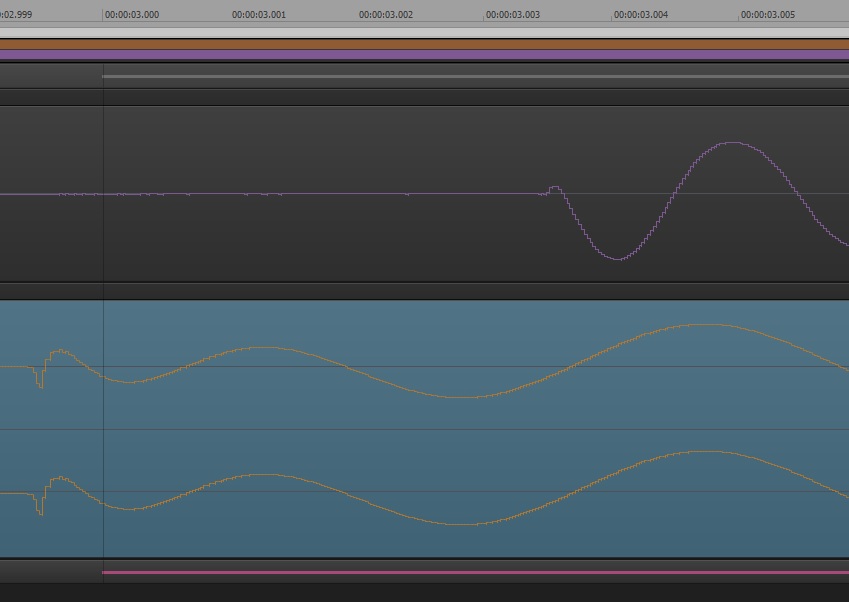The width and height of the screenshot is (849, 602).
Task: Click the 00:00:03.003 ruler timestamp
Action: 513,15
